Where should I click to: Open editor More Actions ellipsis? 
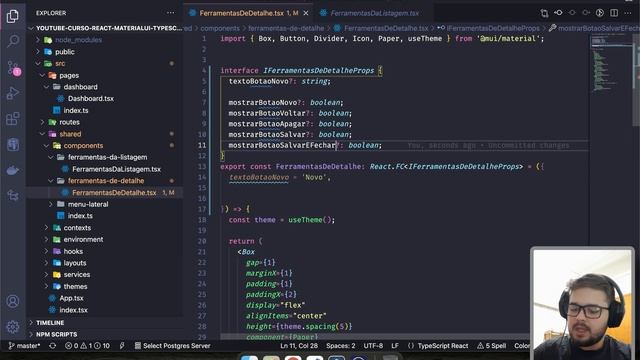point(628,13)
